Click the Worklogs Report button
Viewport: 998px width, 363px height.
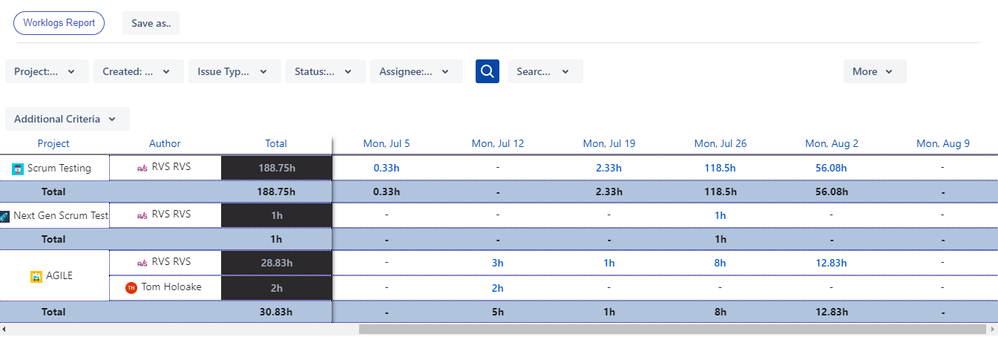[59, 23]
